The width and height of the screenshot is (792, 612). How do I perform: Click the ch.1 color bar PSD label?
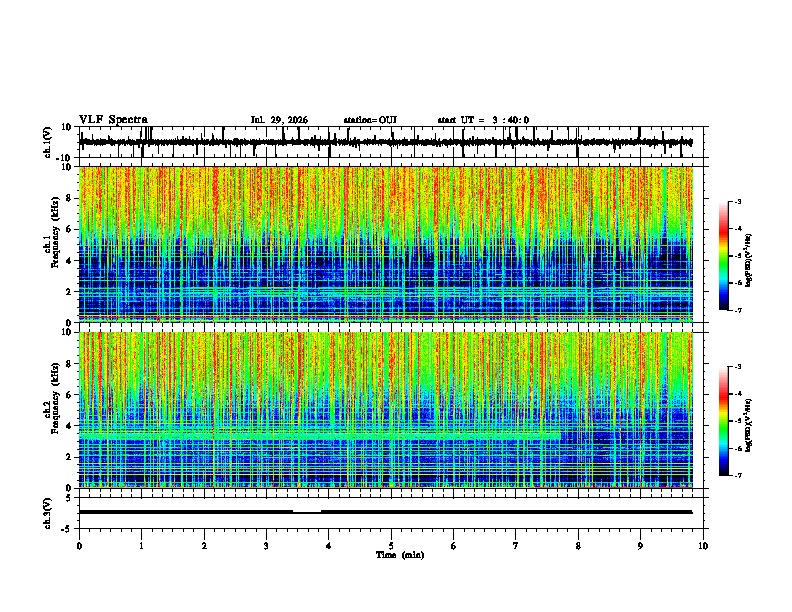coord(749,260)
